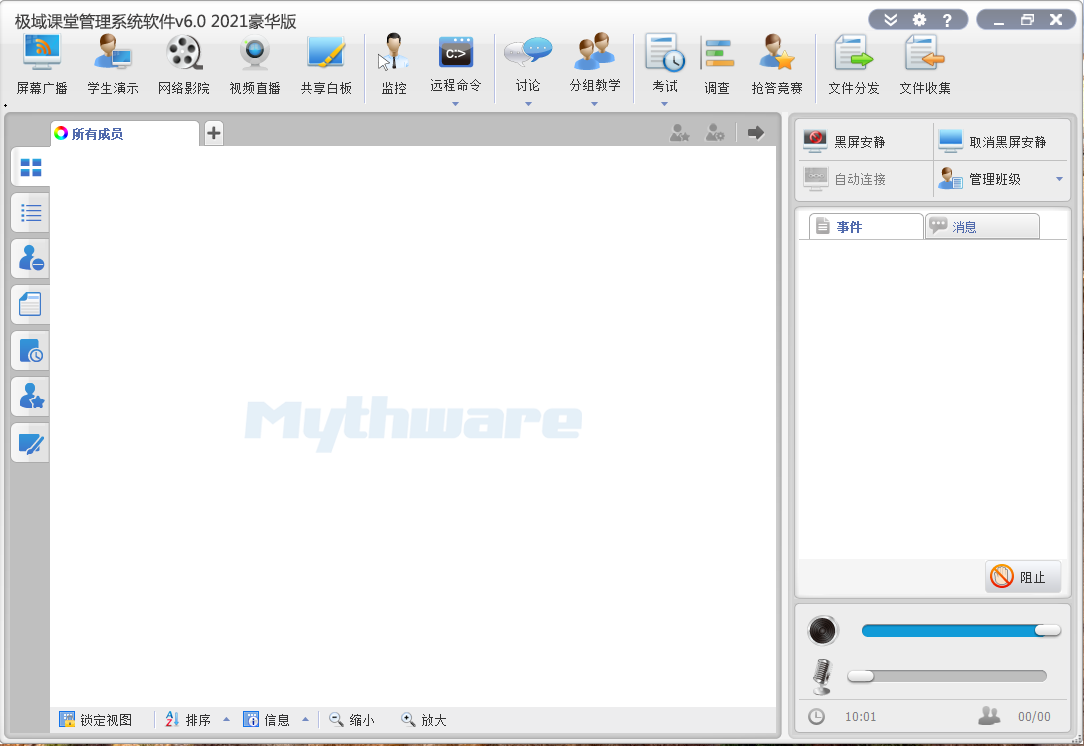Expand the Info (信息) options arrow
This screenshot has height=746, width=1084.
click(305, 720)
